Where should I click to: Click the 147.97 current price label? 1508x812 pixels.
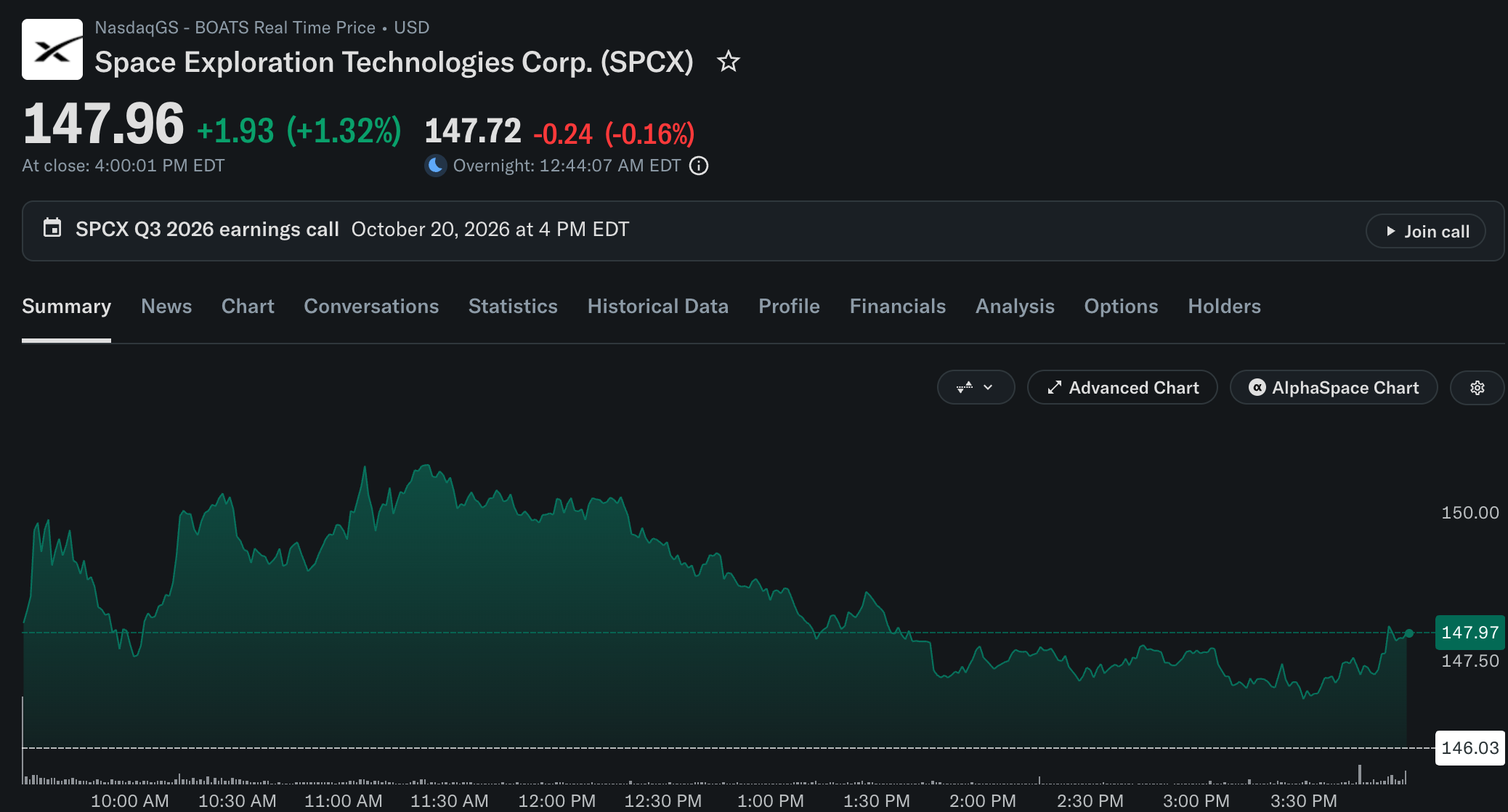click(1470, 633)
